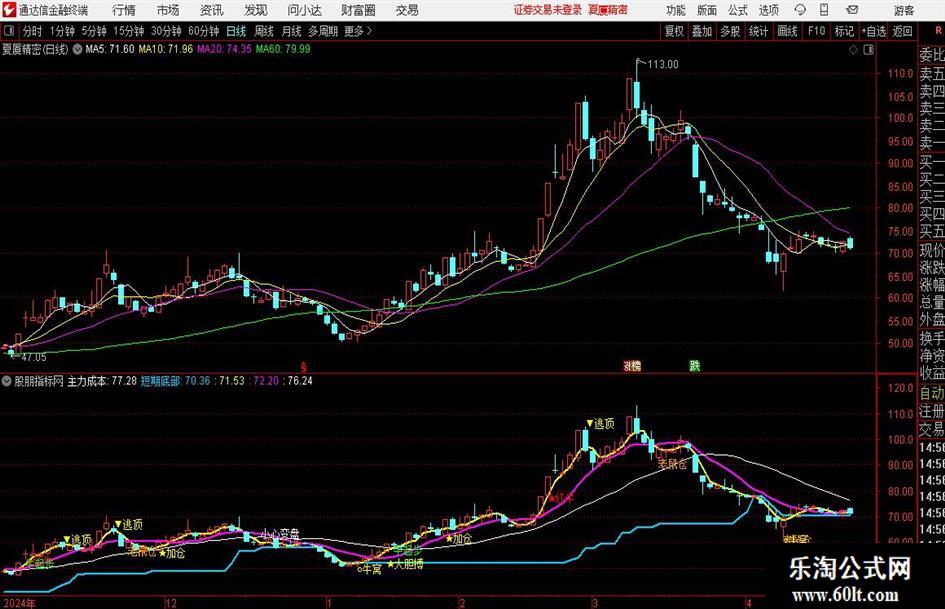Screen dimensions: 945x609
Task: Click the 标记 mark button
Action: tap(844, 31)
